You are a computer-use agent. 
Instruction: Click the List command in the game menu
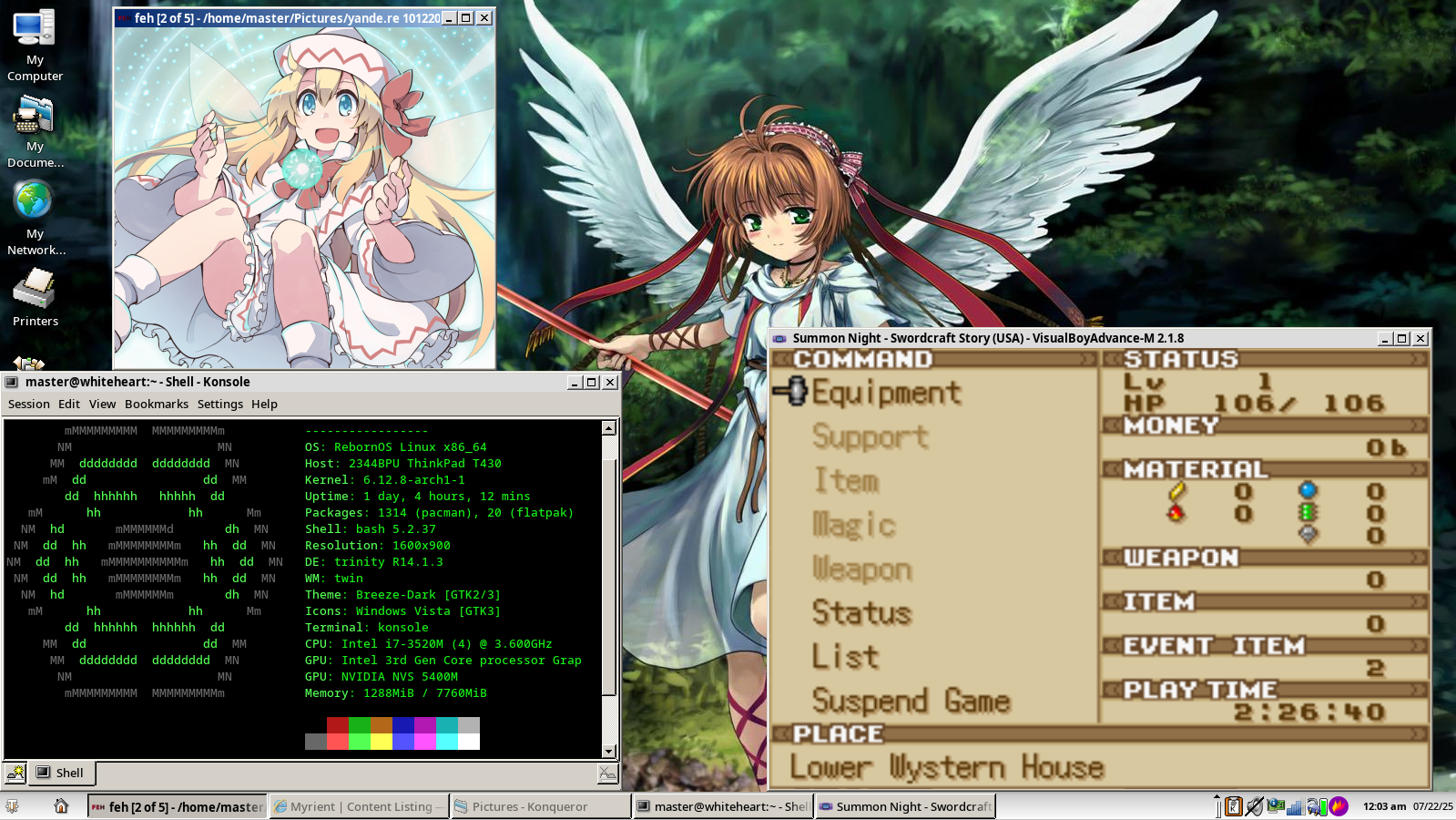[846, 656]
